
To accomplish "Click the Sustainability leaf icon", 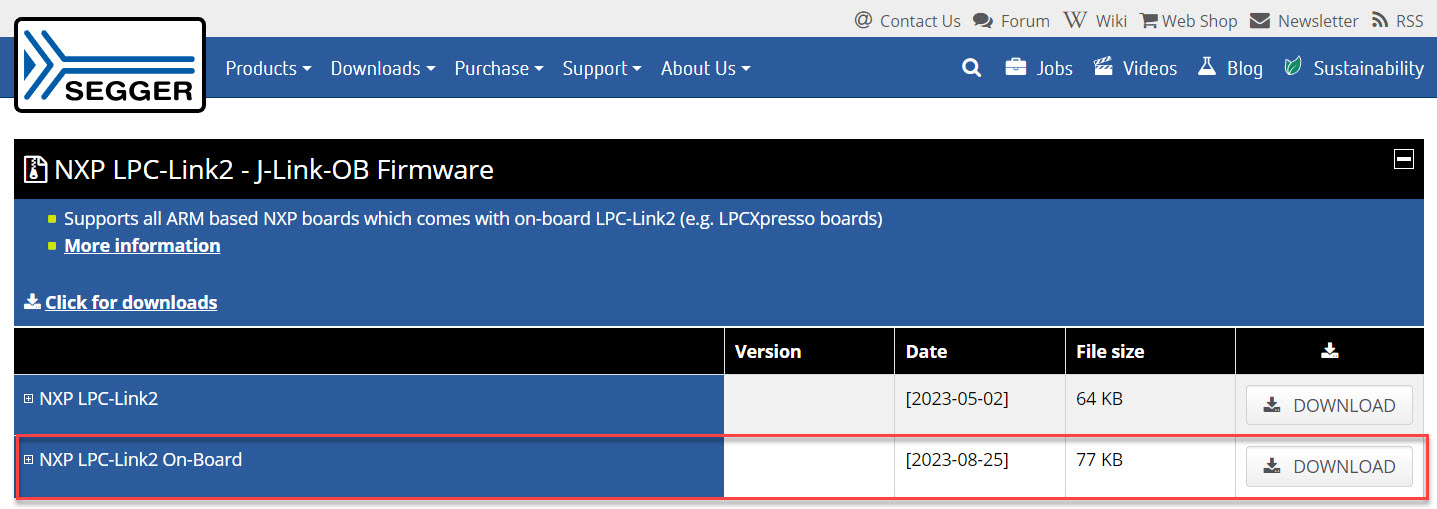I will point(1293,68).
